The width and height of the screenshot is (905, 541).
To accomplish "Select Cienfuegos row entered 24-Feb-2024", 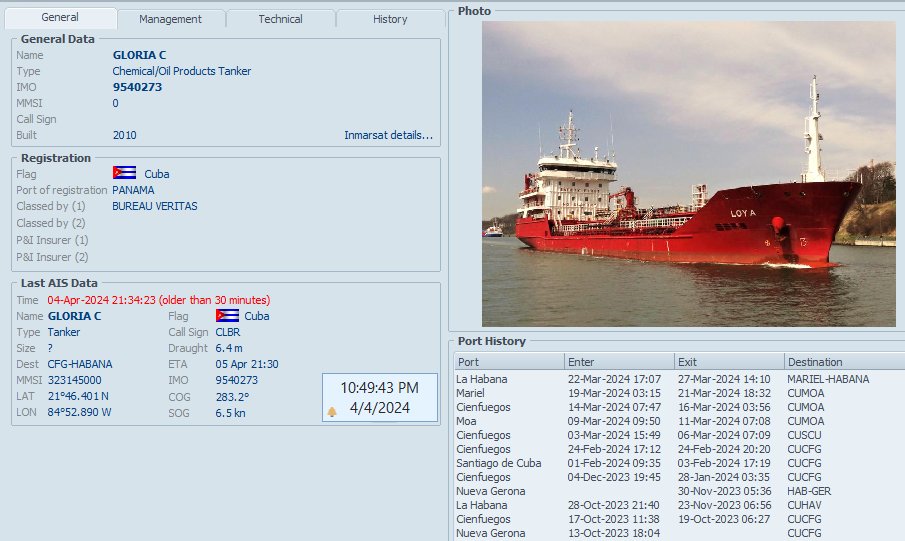I will point(680,449).
